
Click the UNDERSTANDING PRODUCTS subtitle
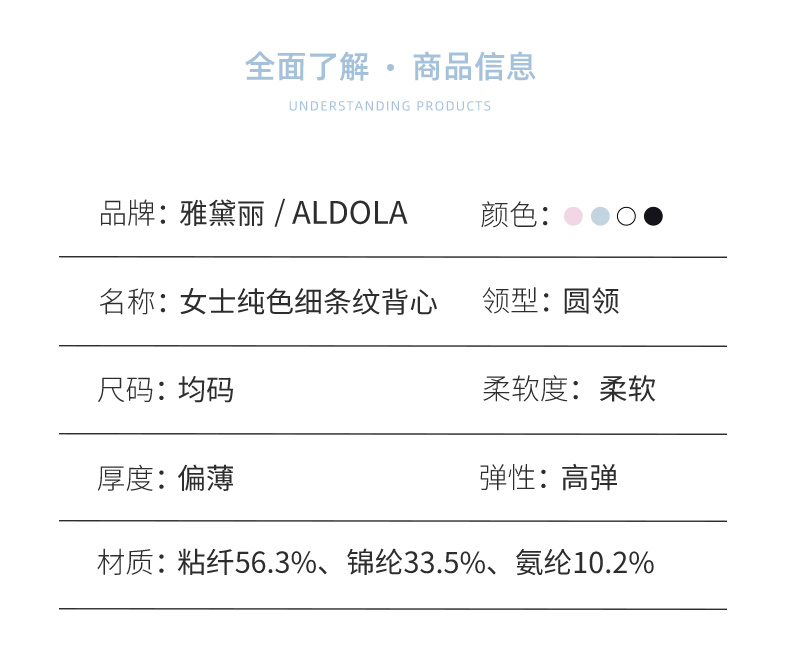(390, 106)
